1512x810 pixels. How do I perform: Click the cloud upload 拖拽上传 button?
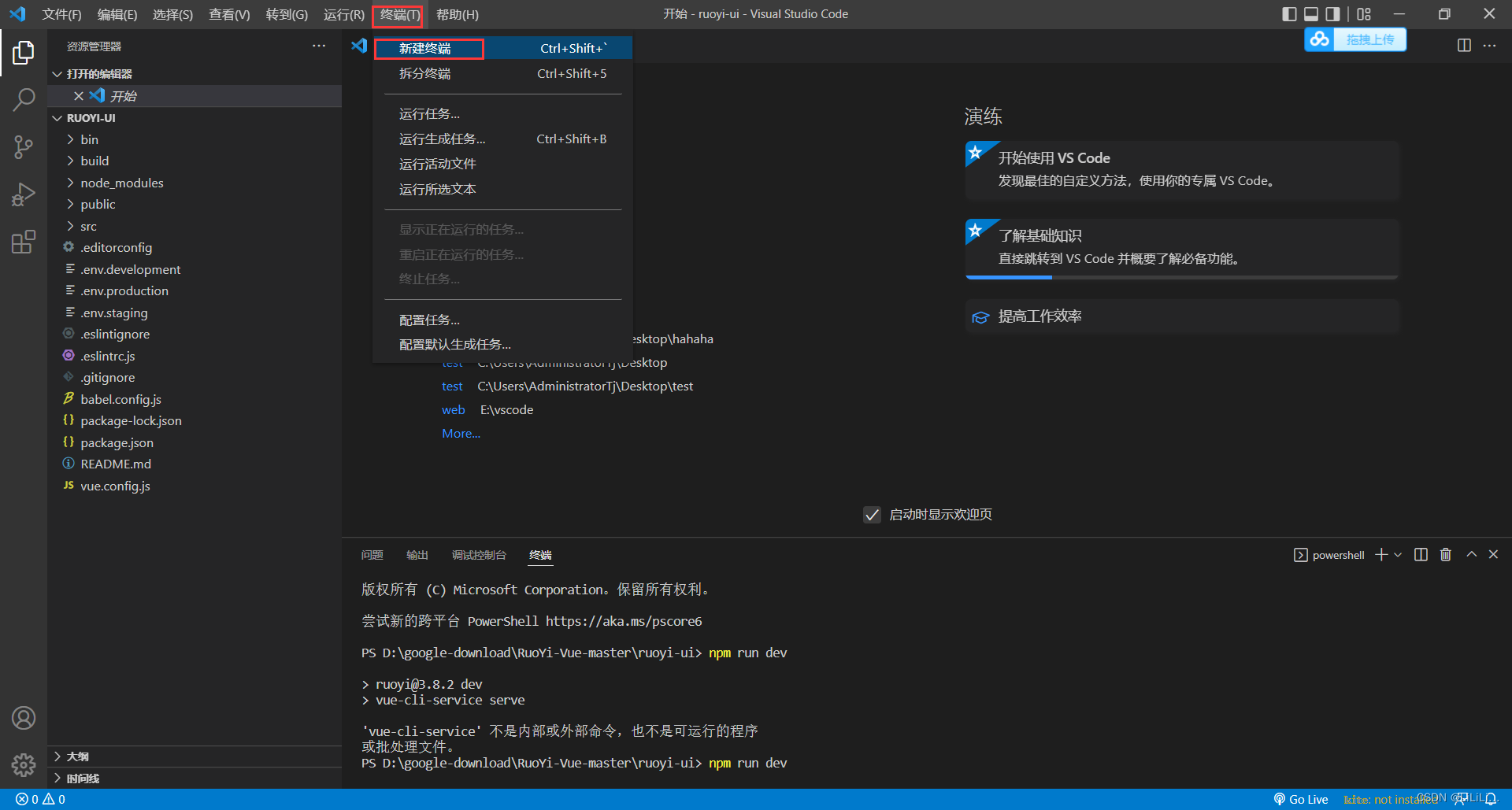pyautogui.click(x=1355, y=39)
